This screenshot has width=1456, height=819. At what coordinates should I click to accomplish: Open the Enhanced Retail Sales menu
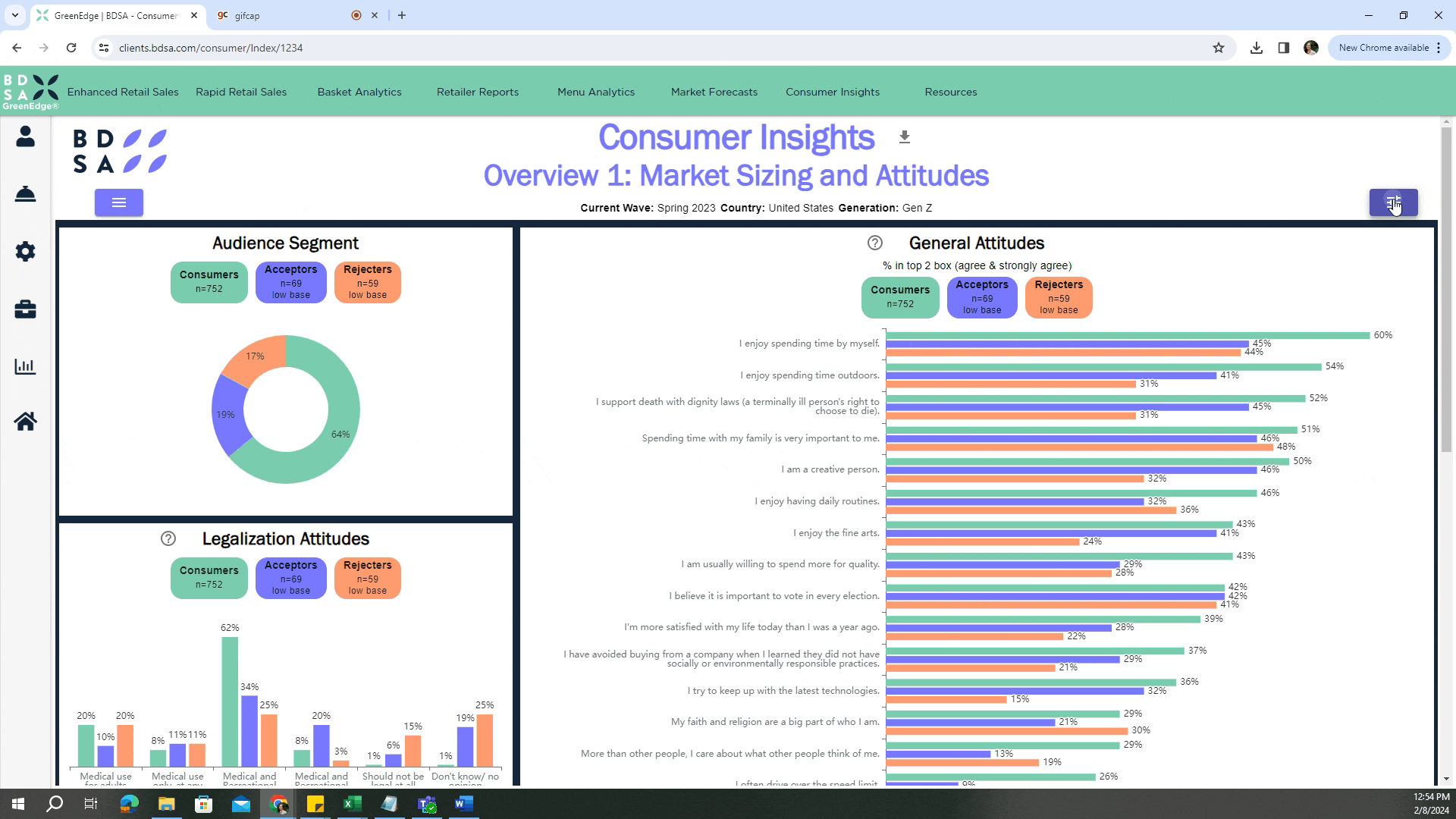(123, 92)
